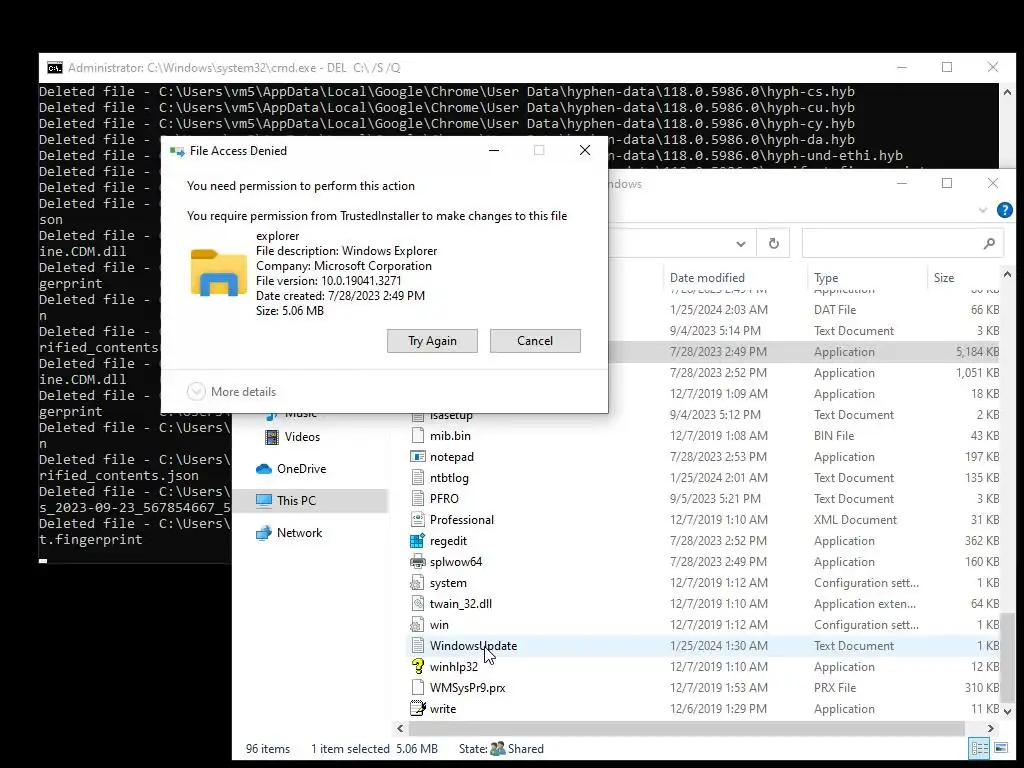Click the twain_32.dll gear icon
The height and width of the screenshot is (768, 1024).
click(417, 603)
